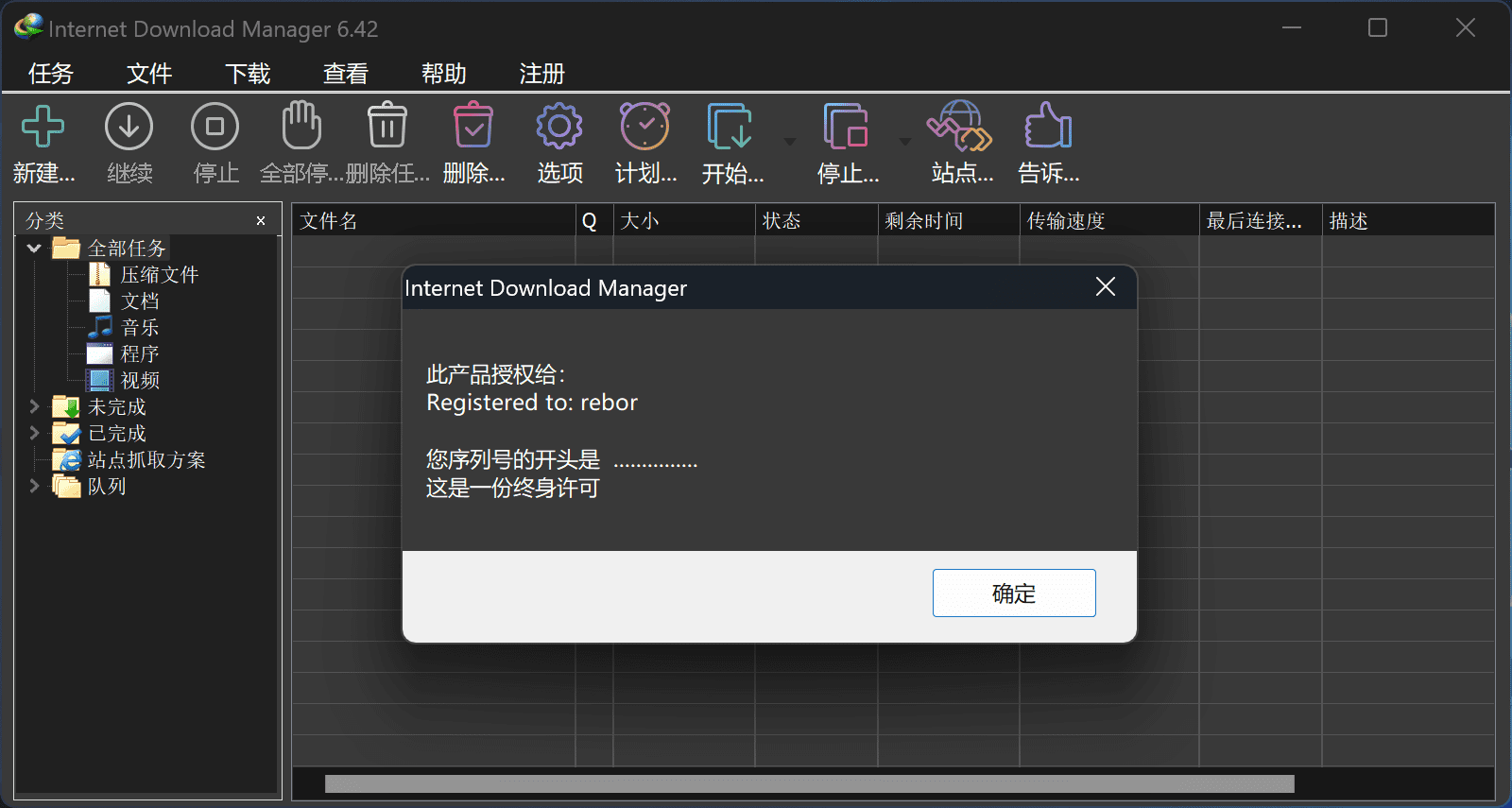The height and width of the screenshot is (808, 1512).
Task: Click the horizontal scrollbar of download list
Action: (810, 783)
